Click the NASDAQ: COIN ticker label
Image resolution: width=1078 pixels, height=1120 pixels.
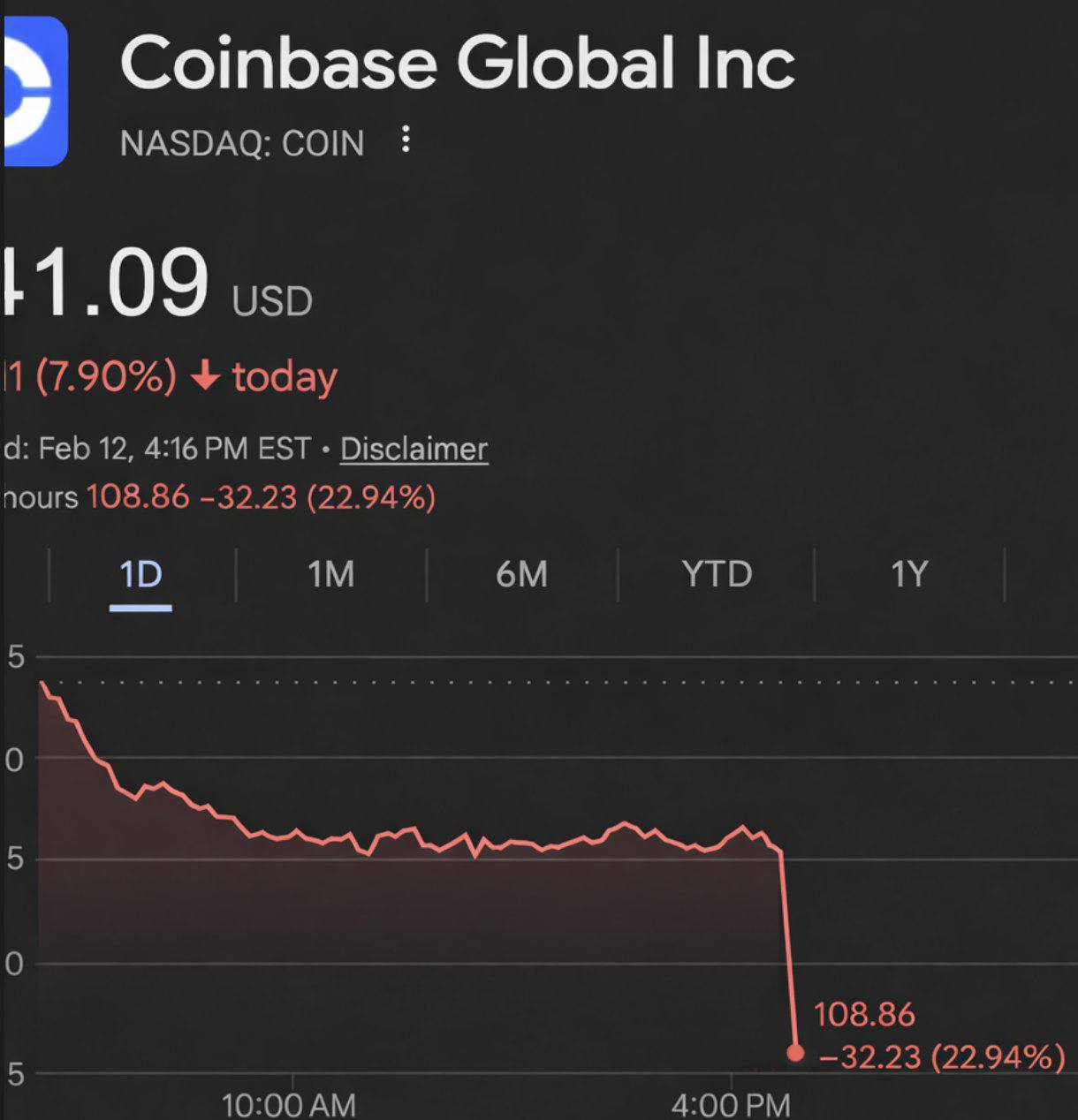tap(242, 143)
